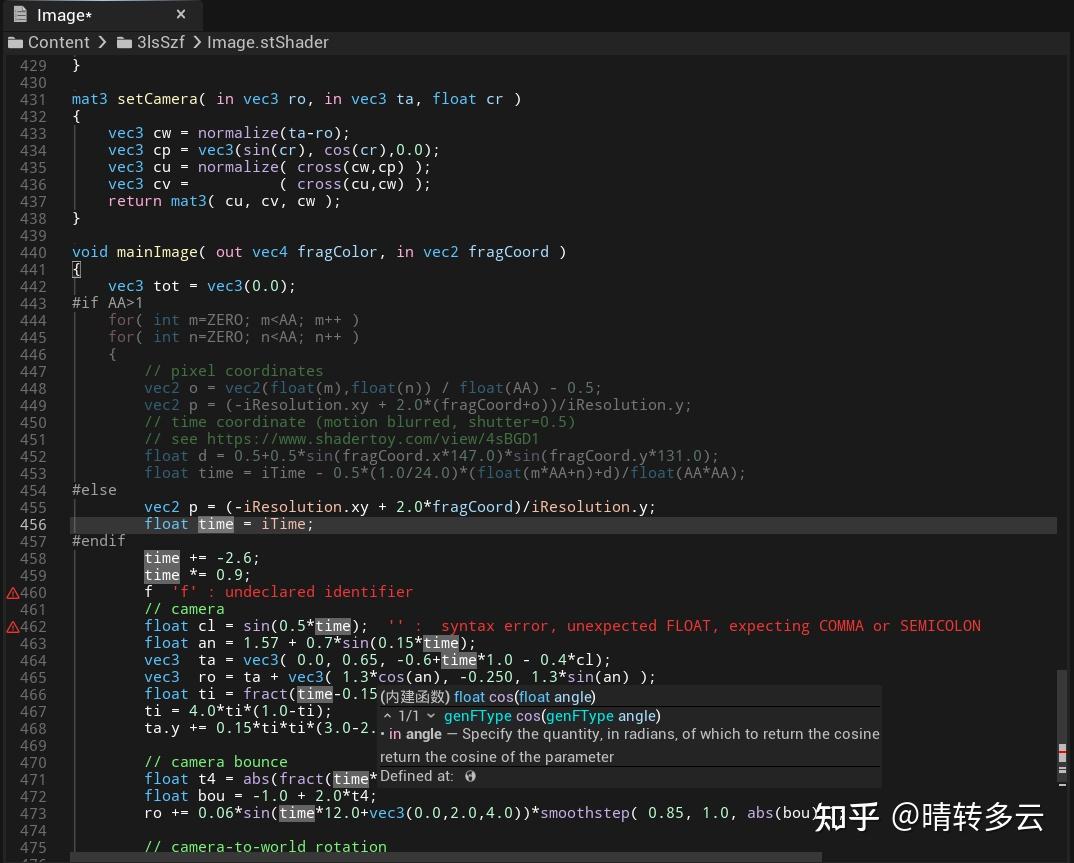Click the 3lsSzf folder icon

tap(124, 42)
